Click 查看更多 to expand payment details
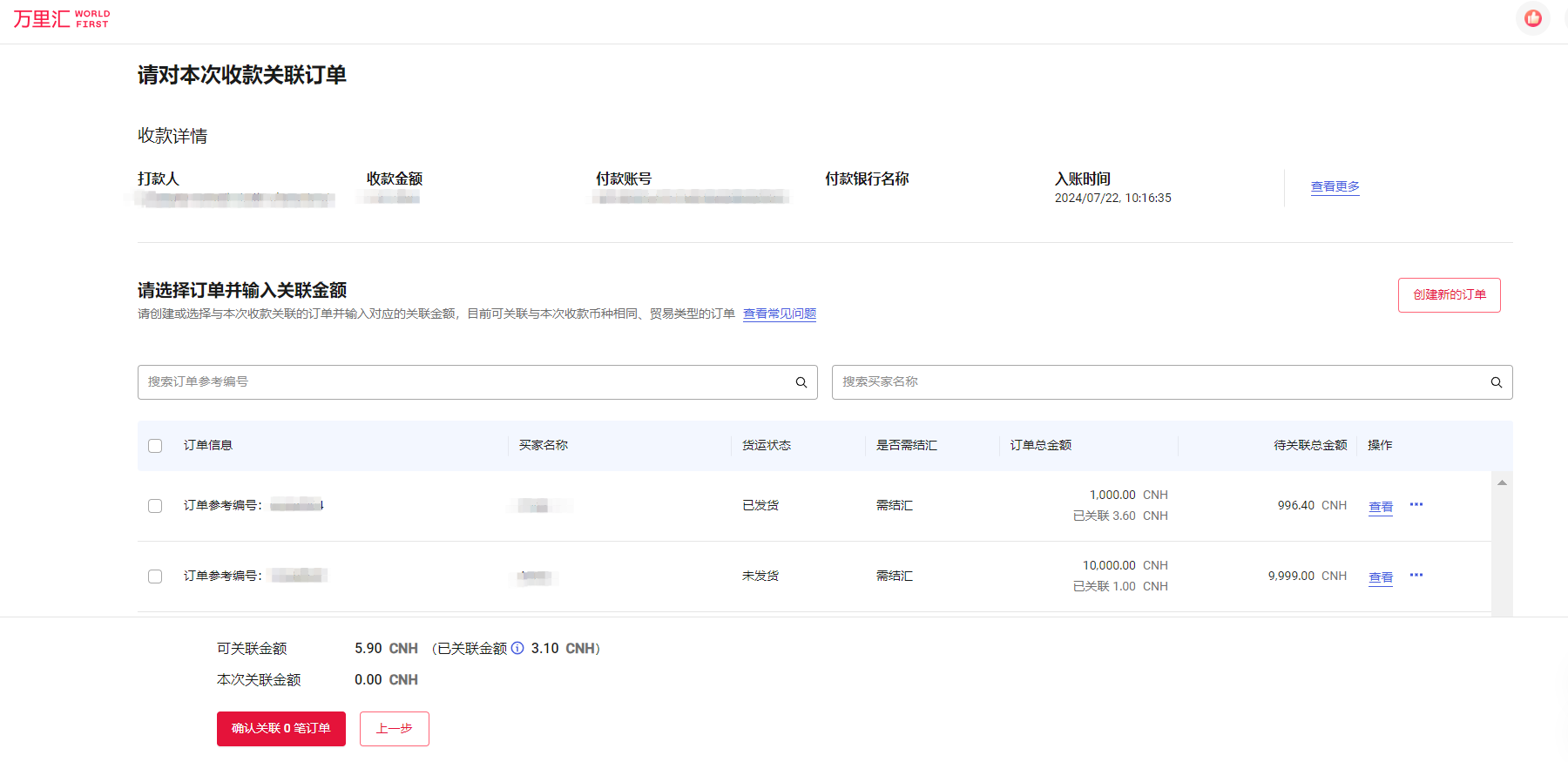This screenshot has width=1568, height=762. pyautogui.click(x=1335, y=186)
